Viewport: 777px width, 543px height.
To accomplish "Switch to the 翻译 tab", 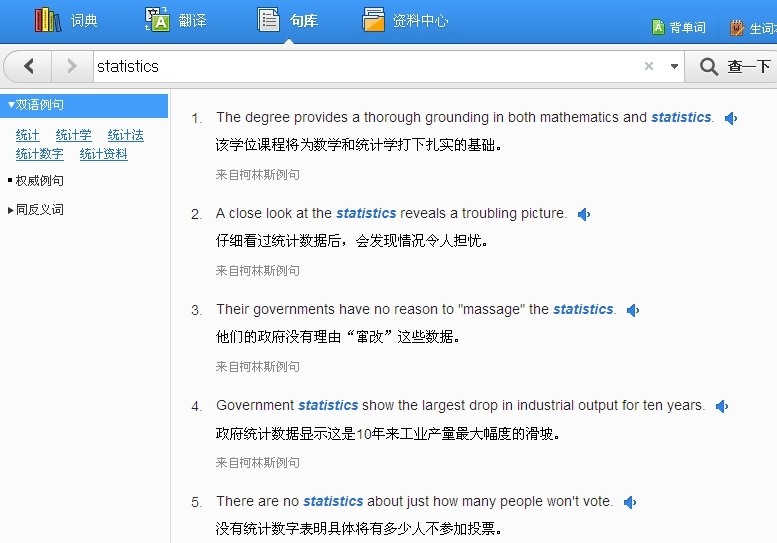I will 176,20.
